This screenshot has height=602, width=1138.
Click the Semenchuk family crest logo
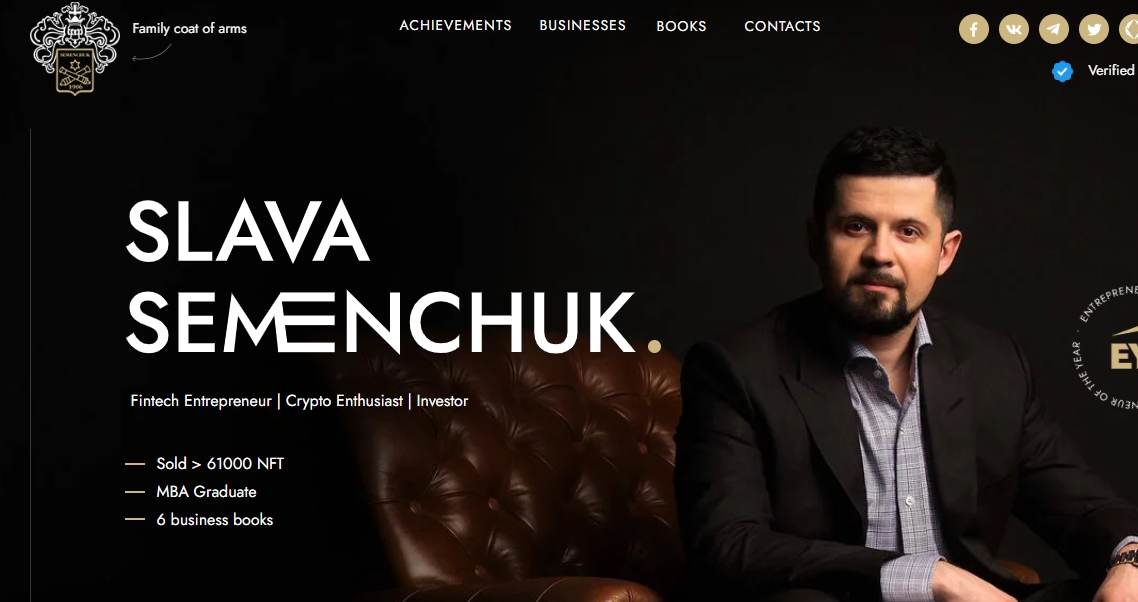coord(74,48)
